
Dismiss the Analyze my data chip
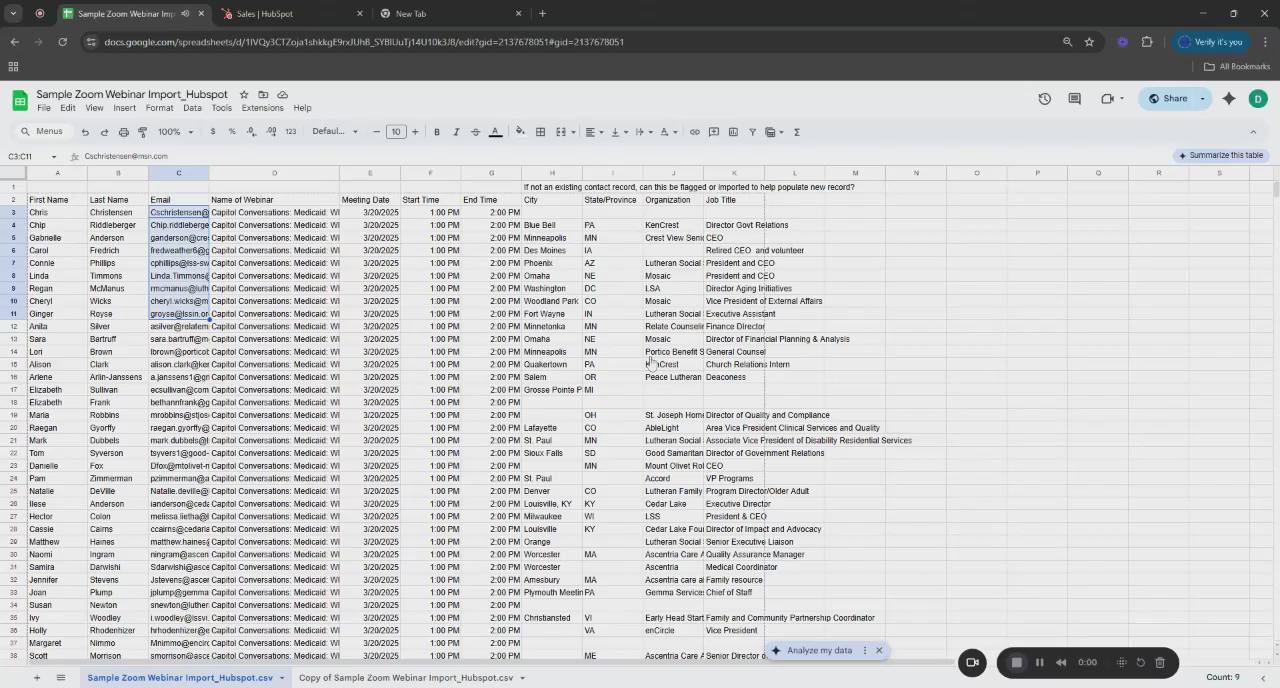[x=879, y=651]
